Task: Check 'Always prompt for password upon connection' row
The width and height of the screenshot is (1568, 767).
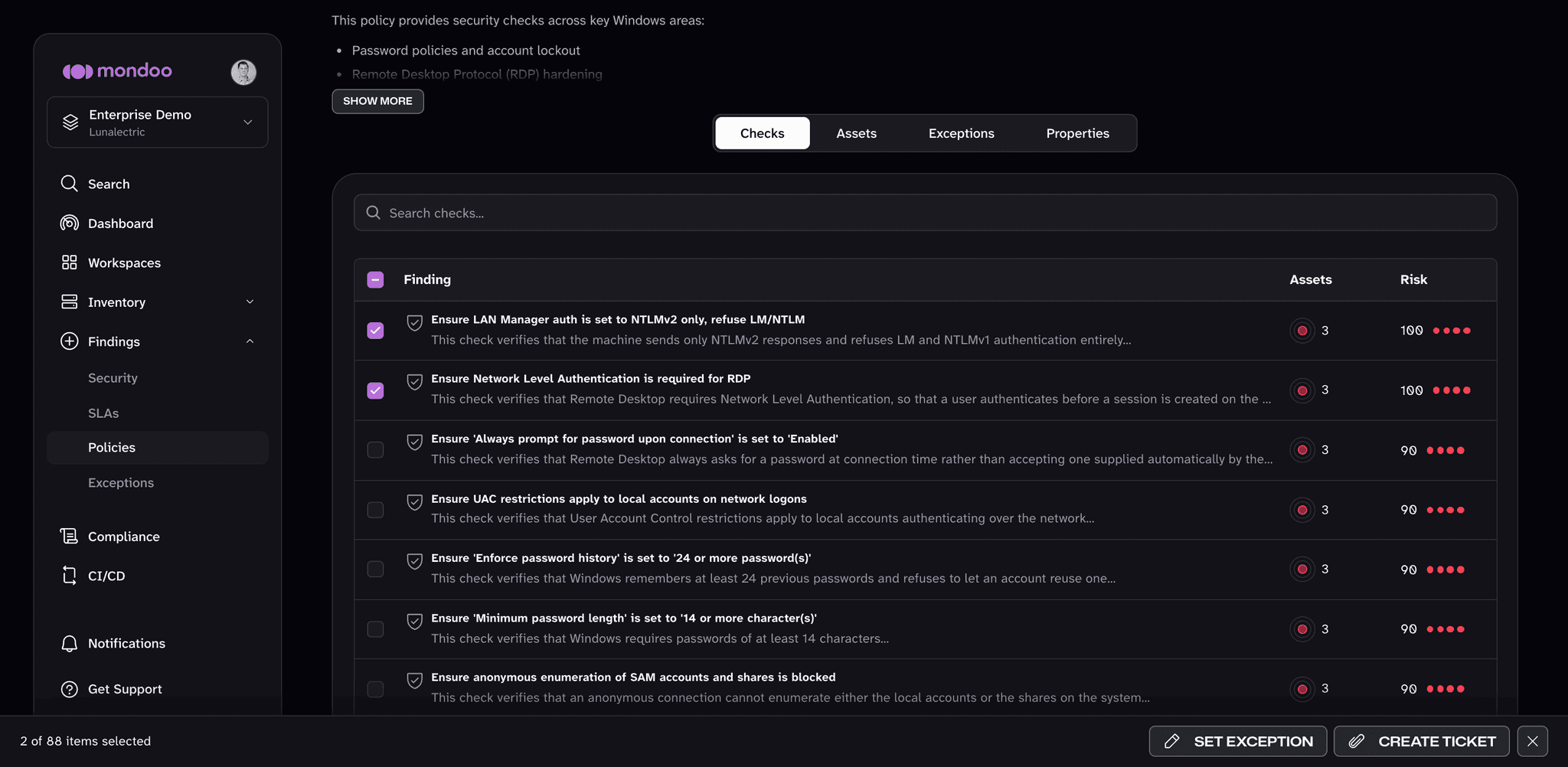Action: (375, 450)
